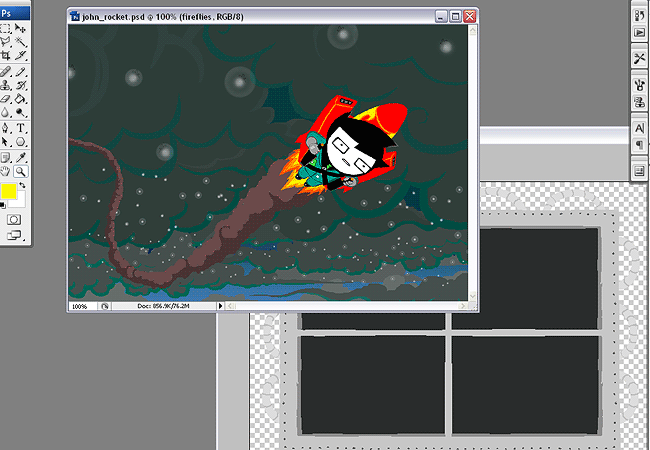Select the Eyedropper tool

click(21, 156)
